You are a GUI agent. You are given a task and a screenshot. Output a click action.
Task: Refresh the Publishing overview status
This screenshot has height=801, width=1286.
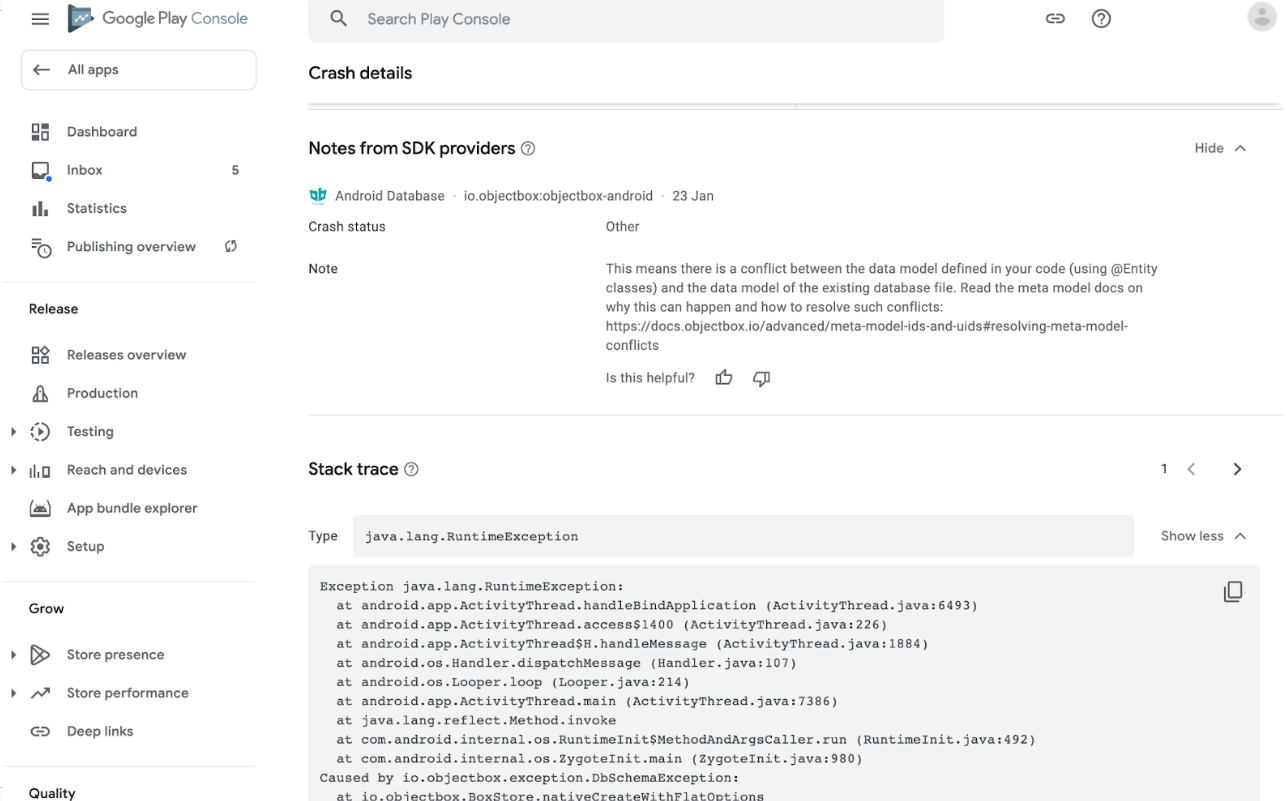[231, 246]
